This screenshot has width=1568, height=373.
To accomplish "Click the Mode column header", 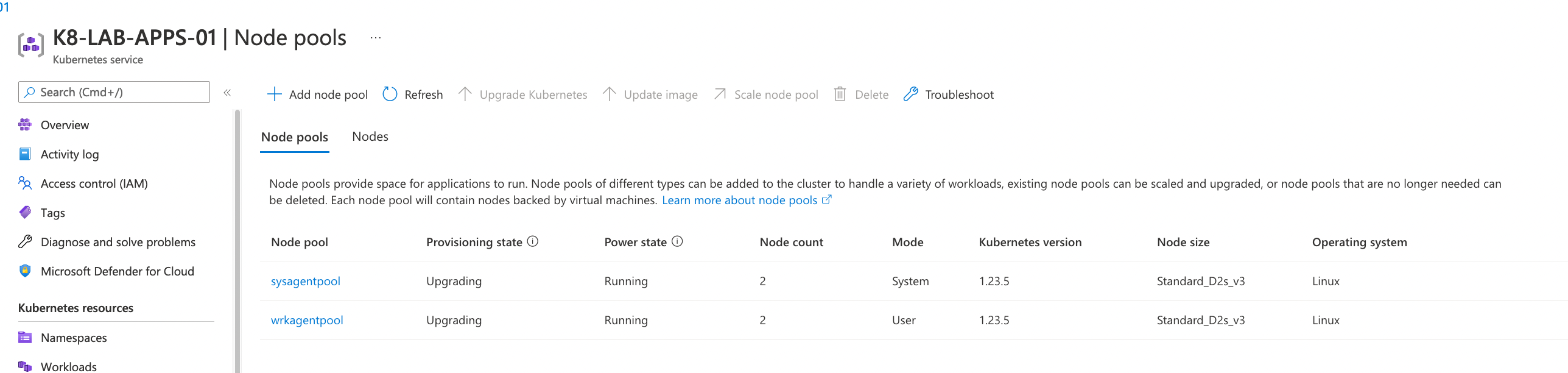I will click(x=908, y=242).
